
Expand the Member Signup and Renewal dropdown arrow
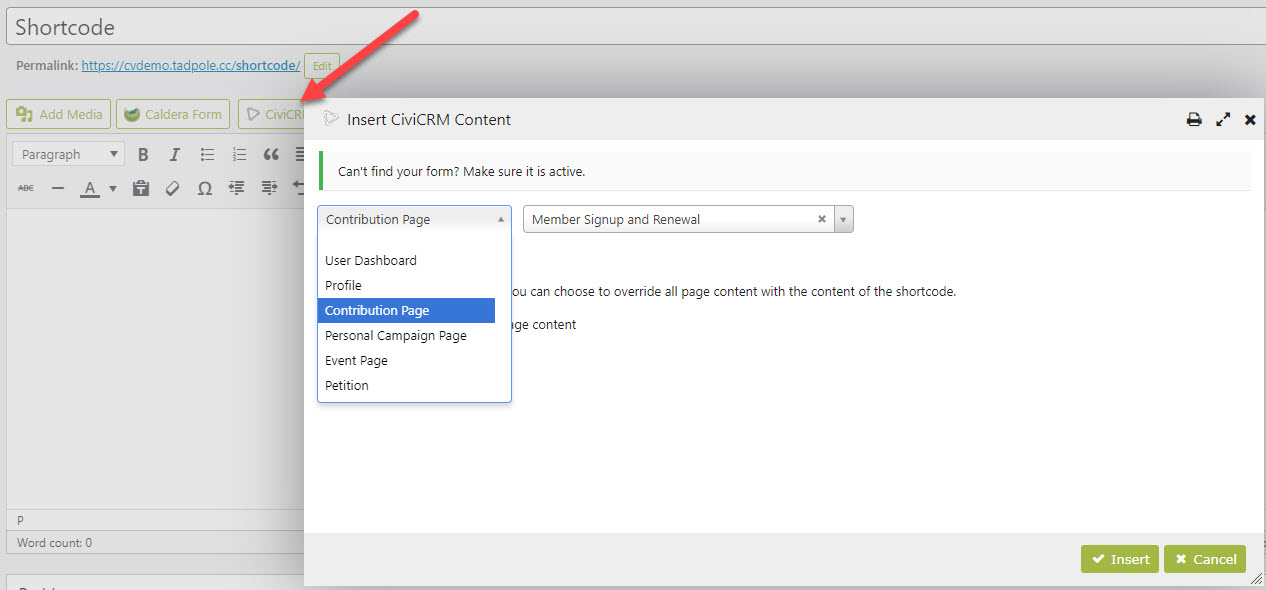[843, 219]
